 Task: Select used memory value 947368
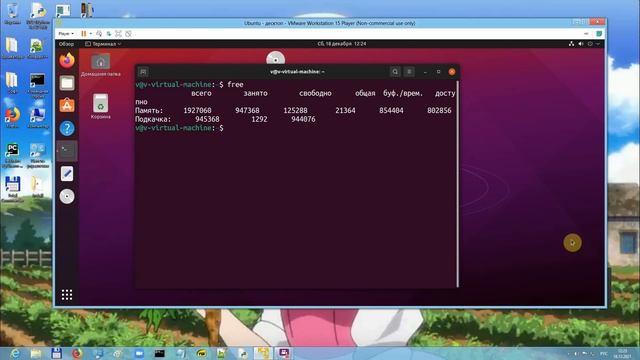(x=247, y=111)
